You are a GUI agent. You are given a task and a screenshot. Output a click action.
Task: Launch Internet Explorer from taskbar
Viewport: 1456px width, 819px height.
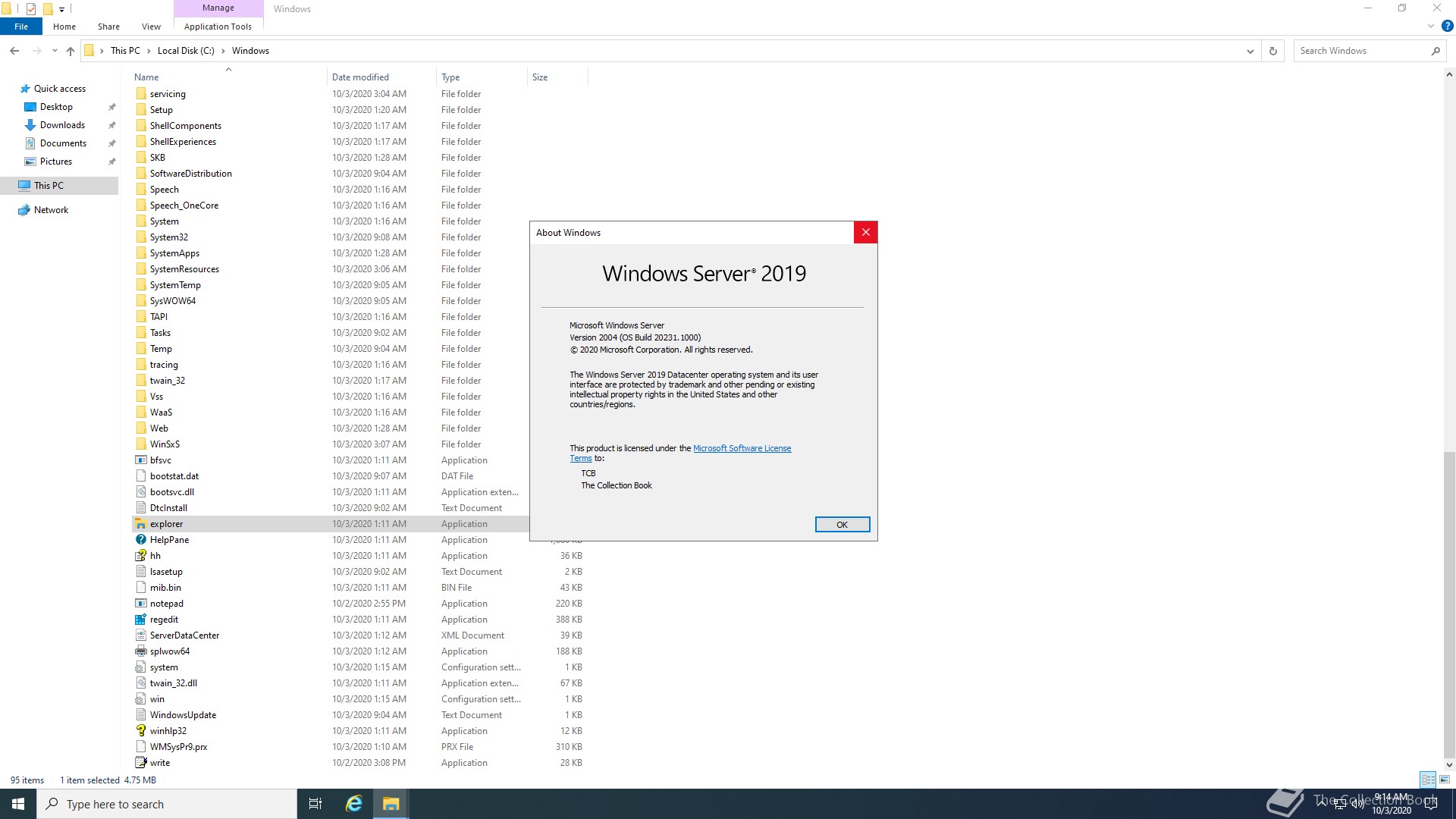[354, 804]
